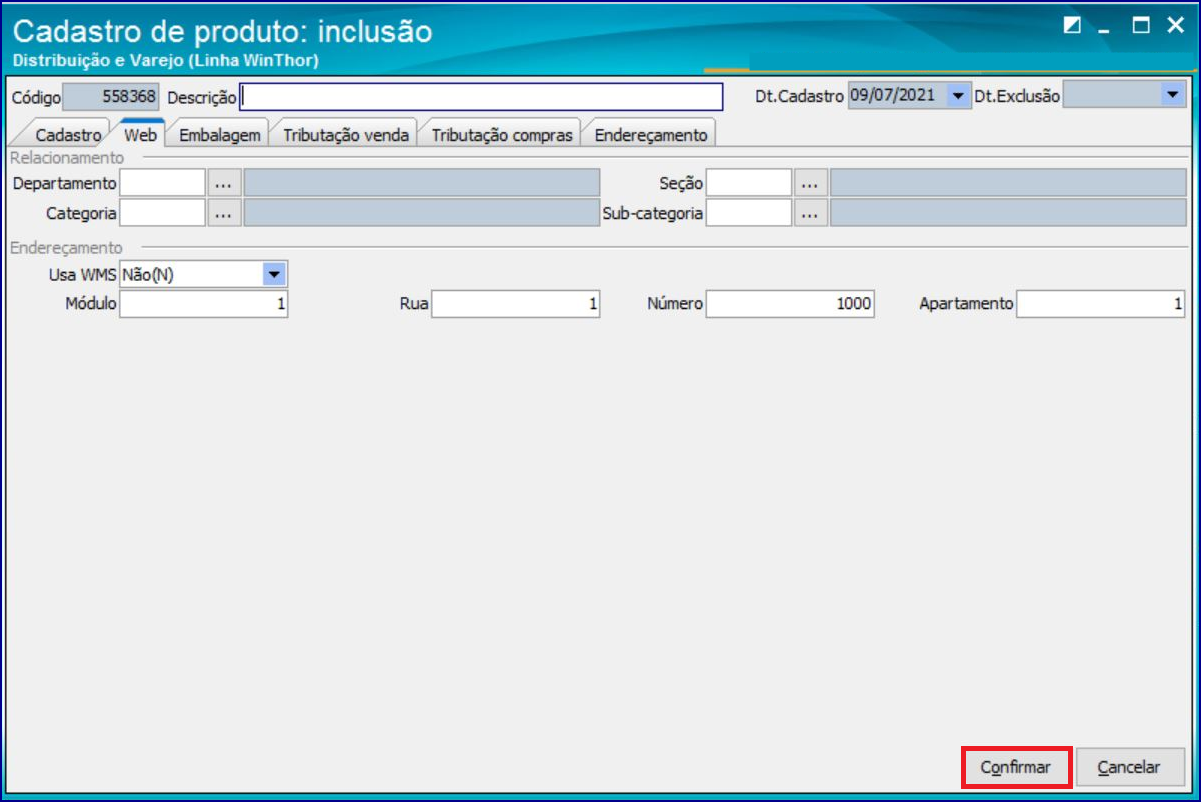This screenshot has width=1201, height=802.
Task: Minimize the Cadastro de produto window
Action: [x=1104, y=29]
